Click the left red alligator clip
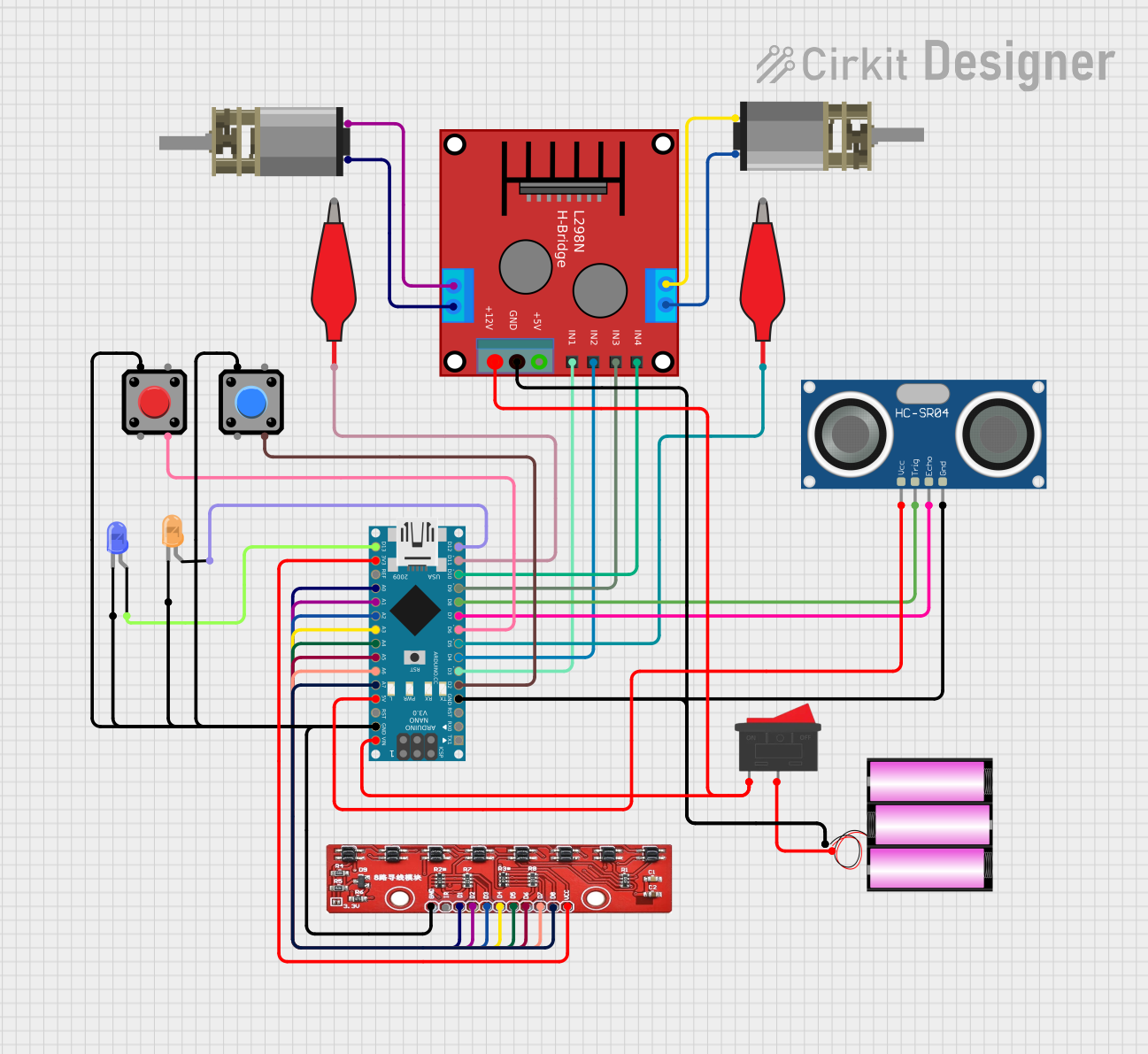Viewport: 1148px width, 1054px height. click(x=334, y=274)
